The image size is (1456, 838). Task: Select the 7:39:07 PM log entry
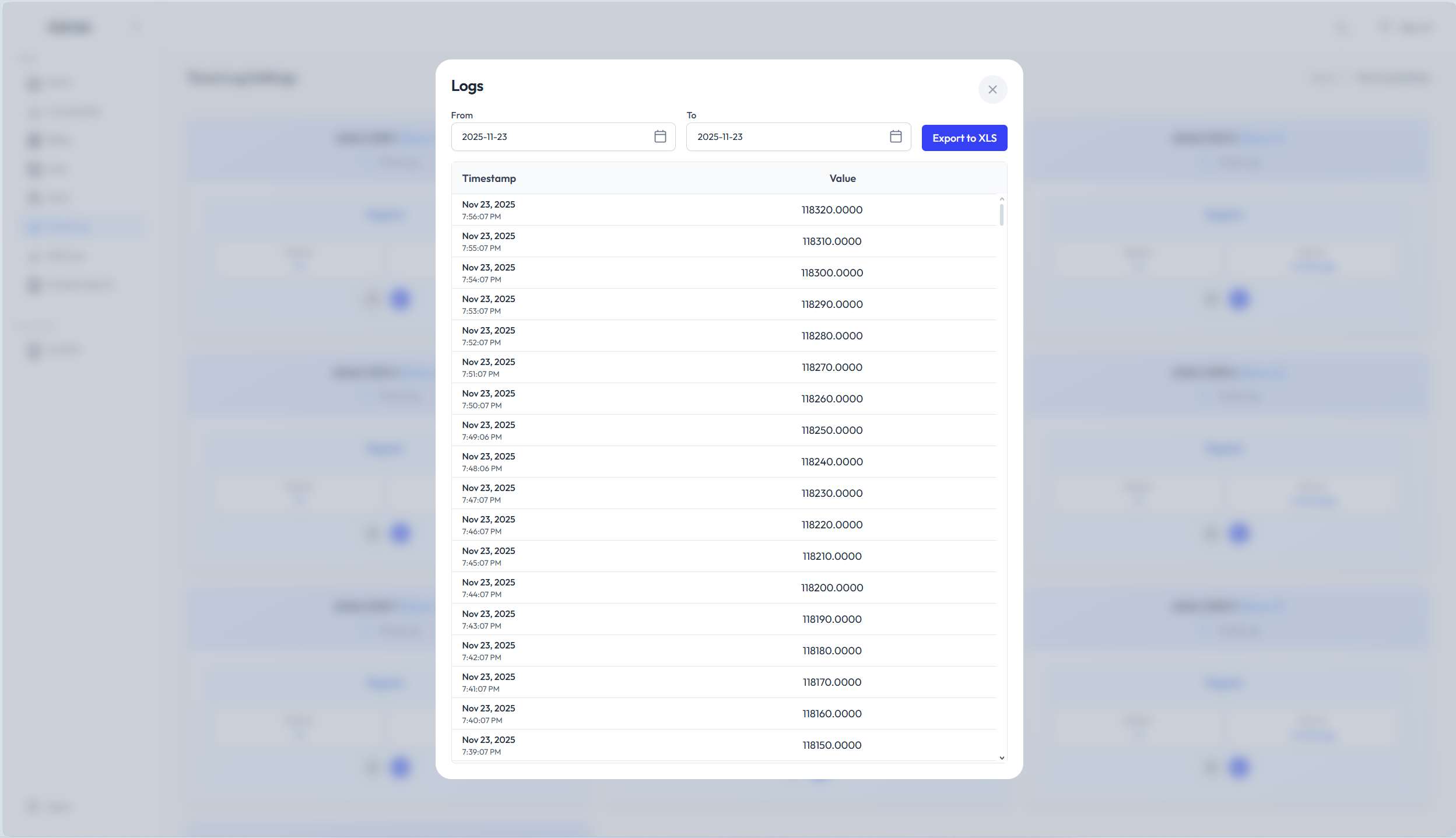tap(489, 745)
